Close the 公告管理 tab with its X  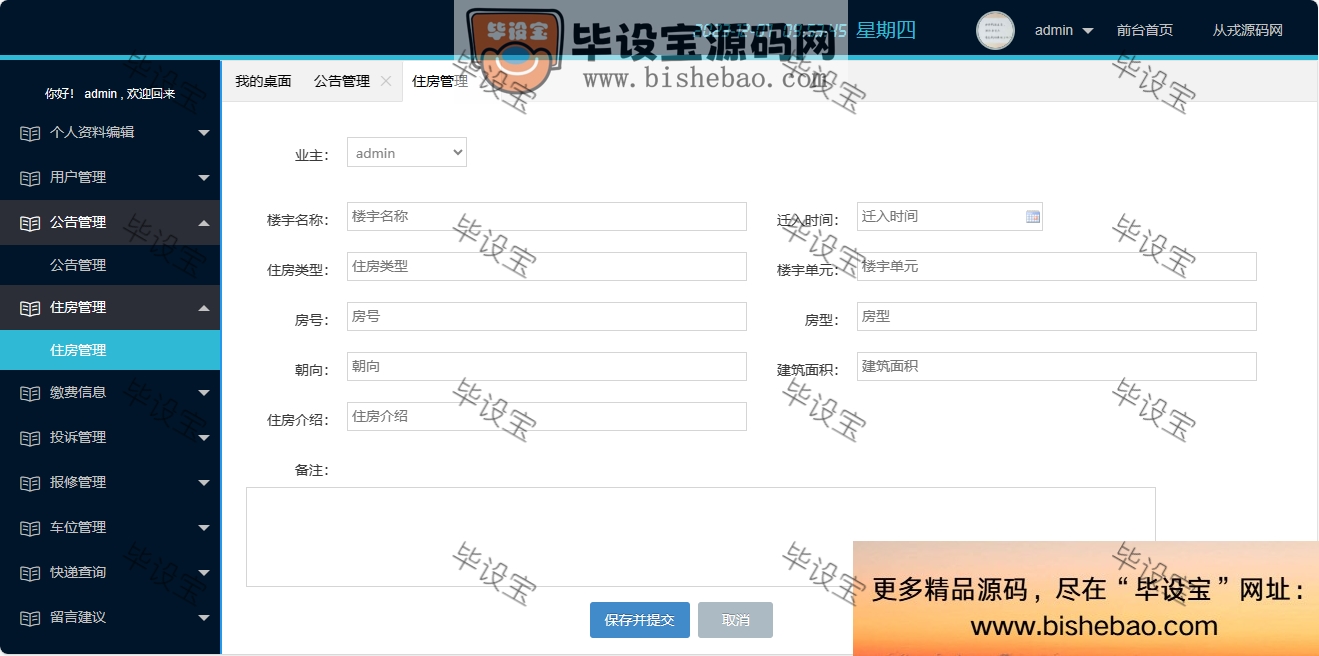(x=386, y=81)
